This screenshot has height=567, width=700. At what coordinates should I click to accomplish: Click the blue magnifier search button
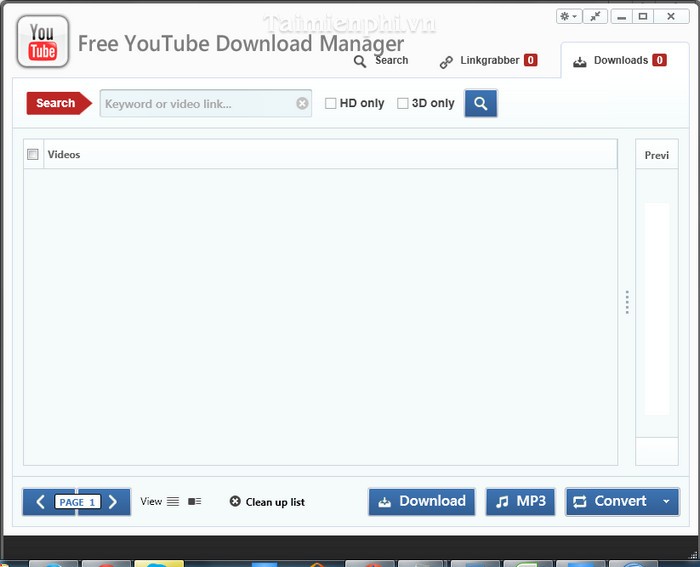[480, 104]
